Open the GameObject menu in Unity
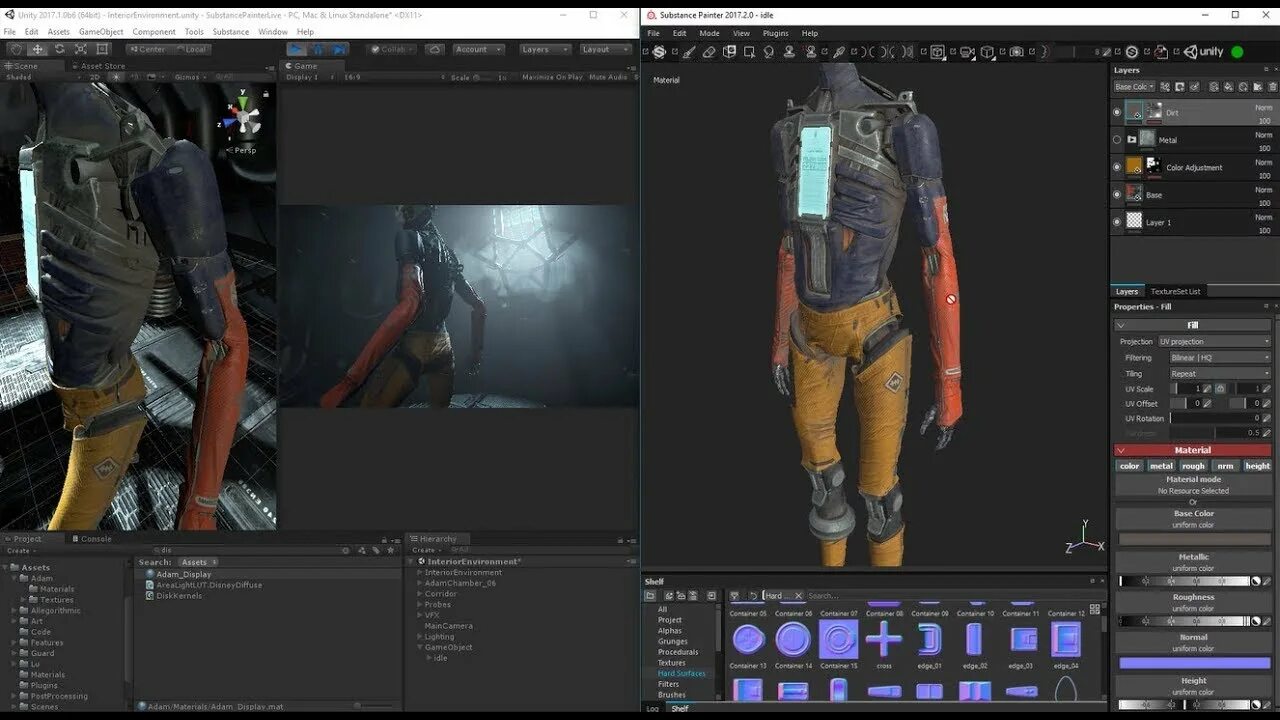1280x720 pixels. coord(101,32)
